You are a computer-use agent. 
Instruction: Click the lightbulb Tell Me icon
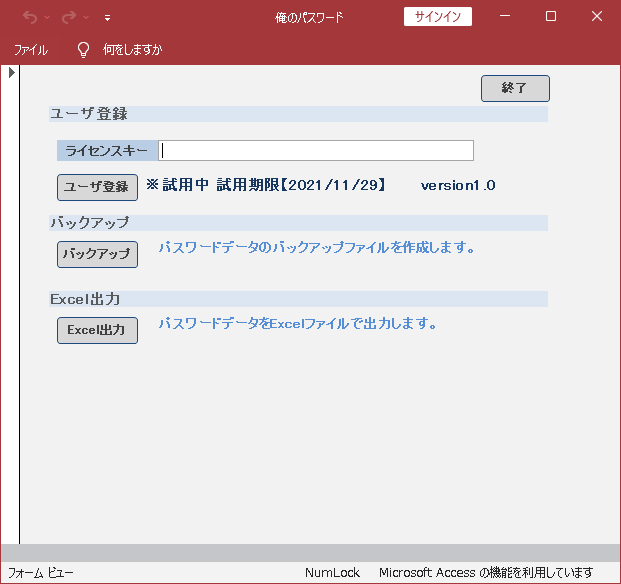[83, 49]
